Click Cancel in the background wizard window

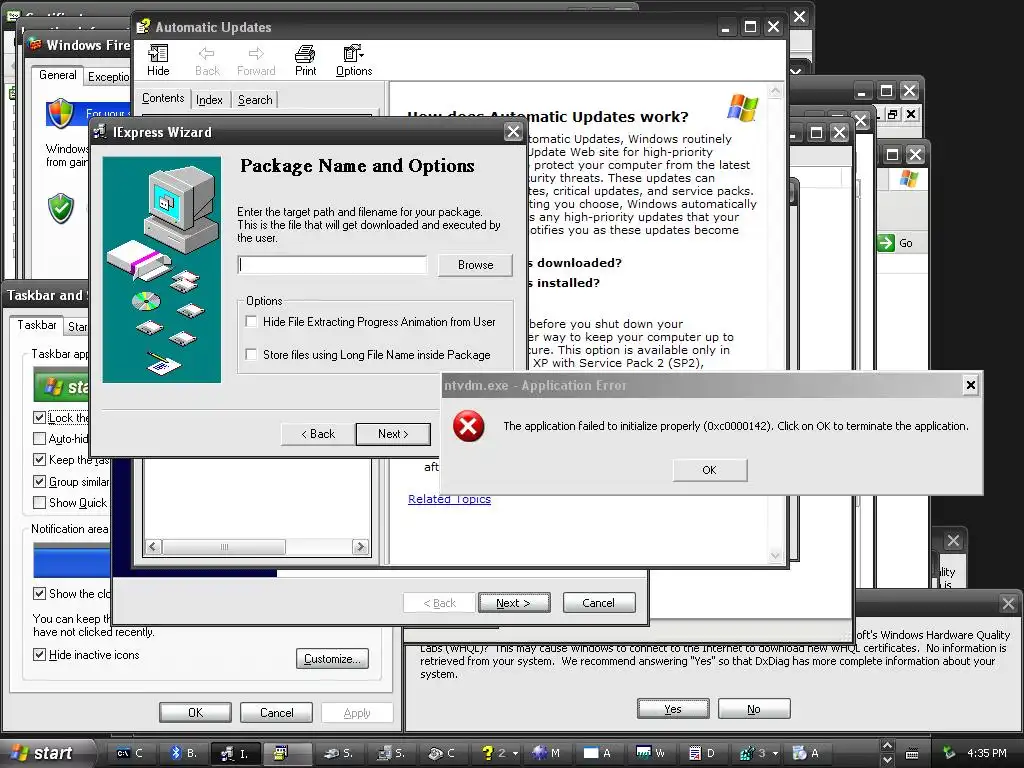click(599, 603)
